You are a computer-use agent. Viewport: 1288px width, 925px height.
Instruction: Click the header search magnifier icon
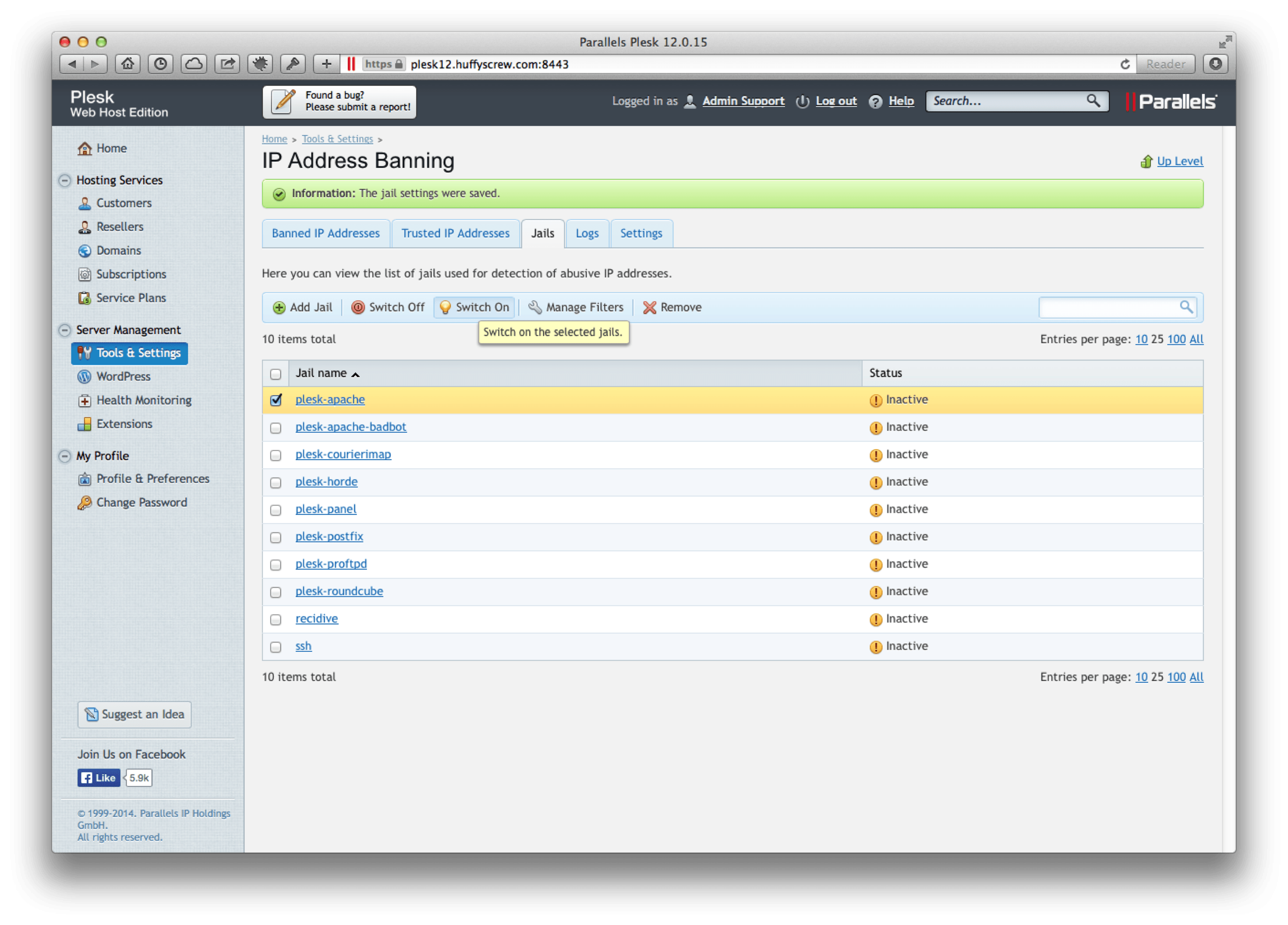pyautogui.click(x=1093, y=101)
